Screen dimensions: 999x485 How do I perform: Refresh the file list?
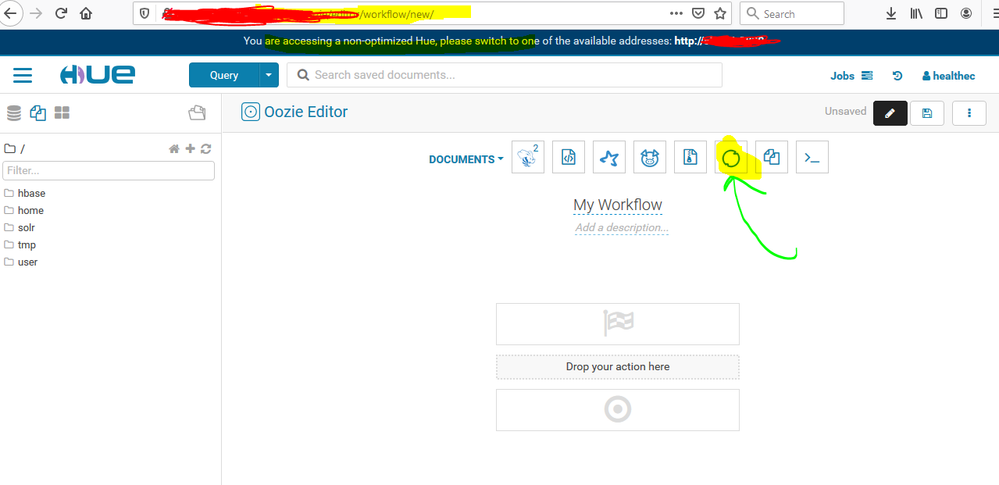(206, 148)
